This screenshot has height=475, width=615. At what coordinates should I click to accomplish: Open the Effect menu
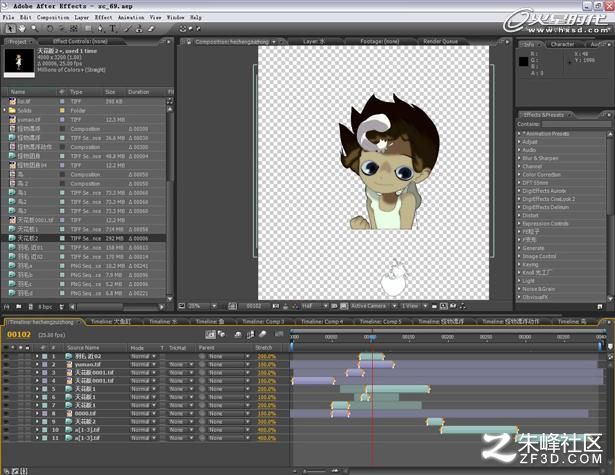104,17
